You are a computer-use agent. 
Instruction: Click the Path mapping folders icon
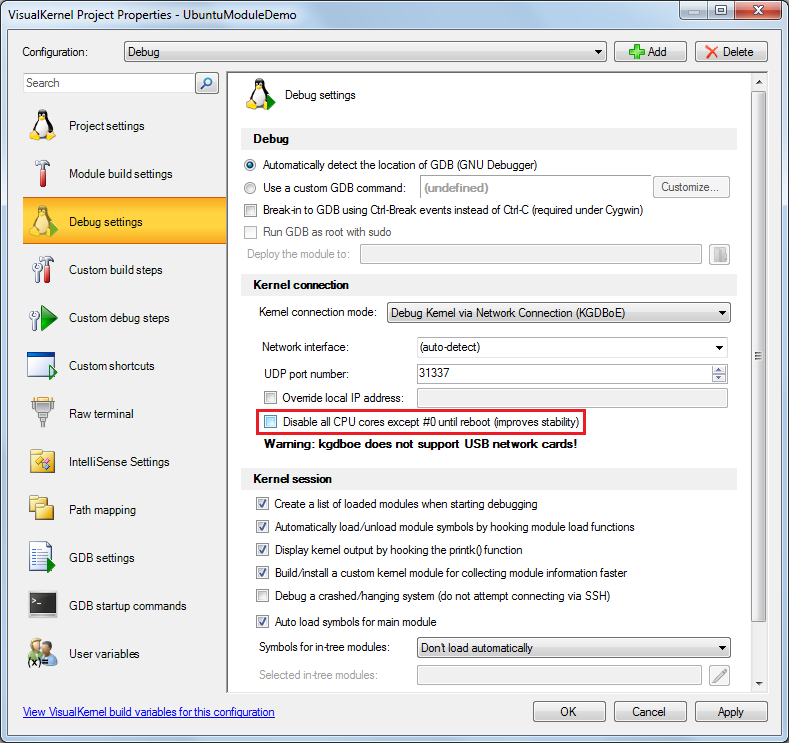click(41, 508)
